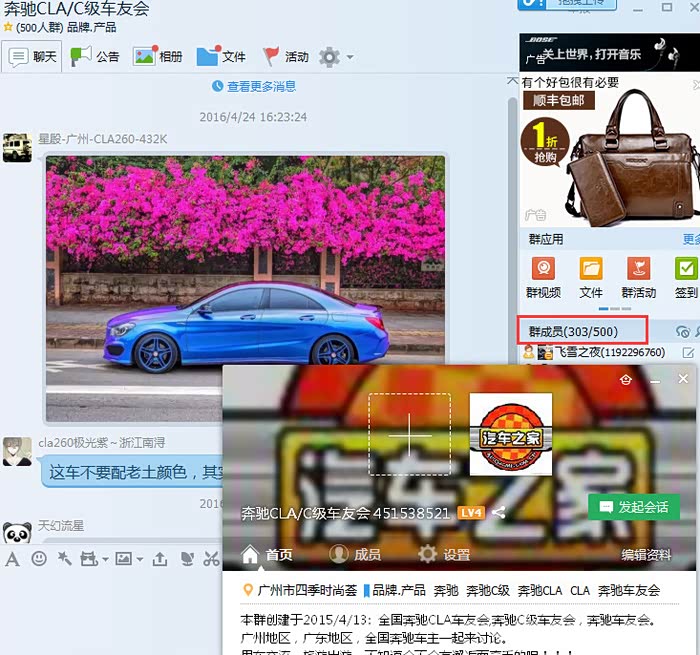Click the 奔驰CLA tag

[540, 590]
